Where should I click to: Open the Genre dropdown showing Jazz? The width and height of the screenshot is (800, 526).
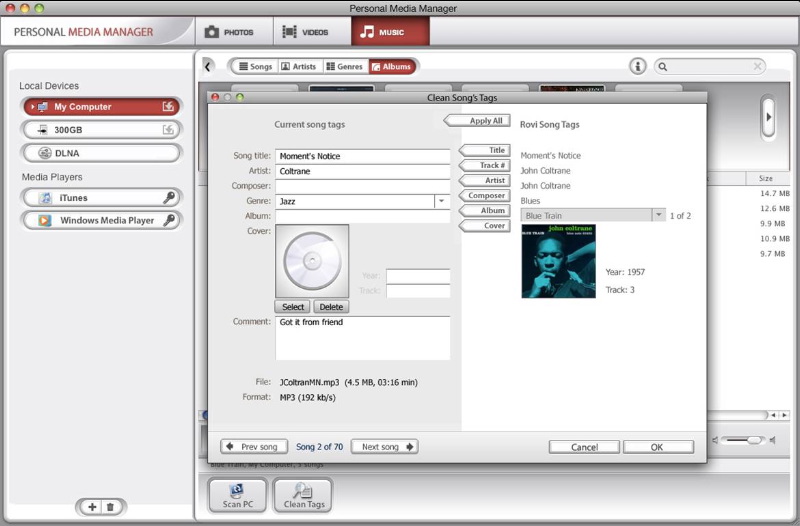tap(441, 201)
